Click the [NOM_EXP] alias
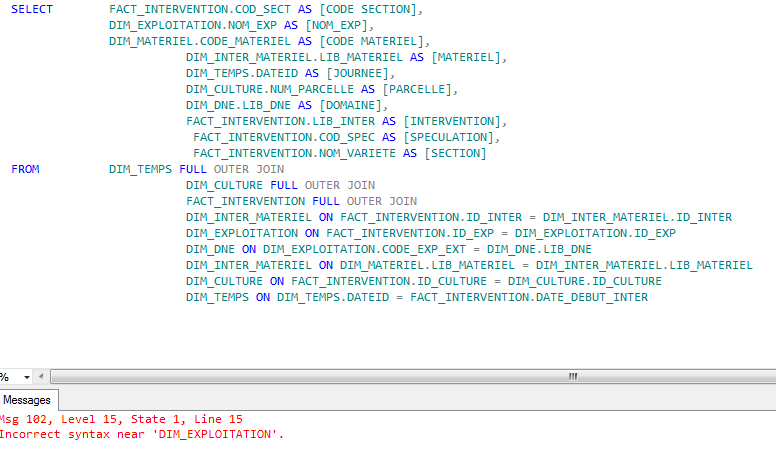Image resolution: width=776 pixels, height=464 pixels. point(336,25)
